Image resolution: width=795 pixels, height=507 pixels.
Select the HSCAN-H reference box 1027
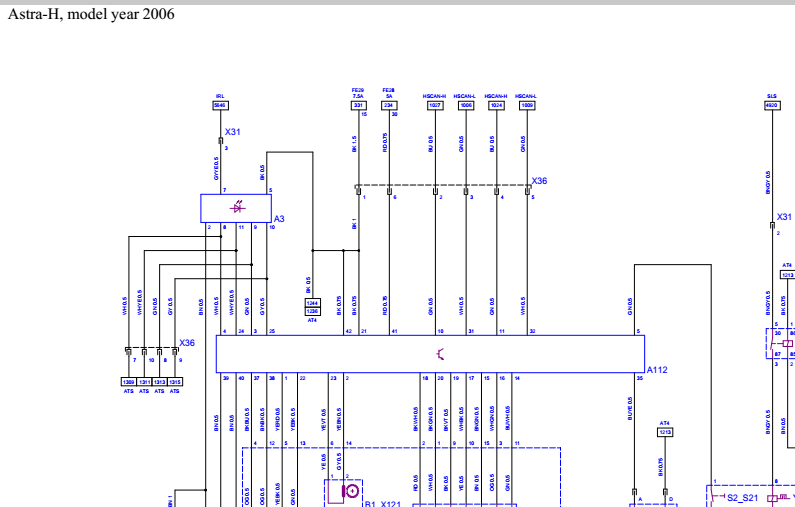[435, 105]
